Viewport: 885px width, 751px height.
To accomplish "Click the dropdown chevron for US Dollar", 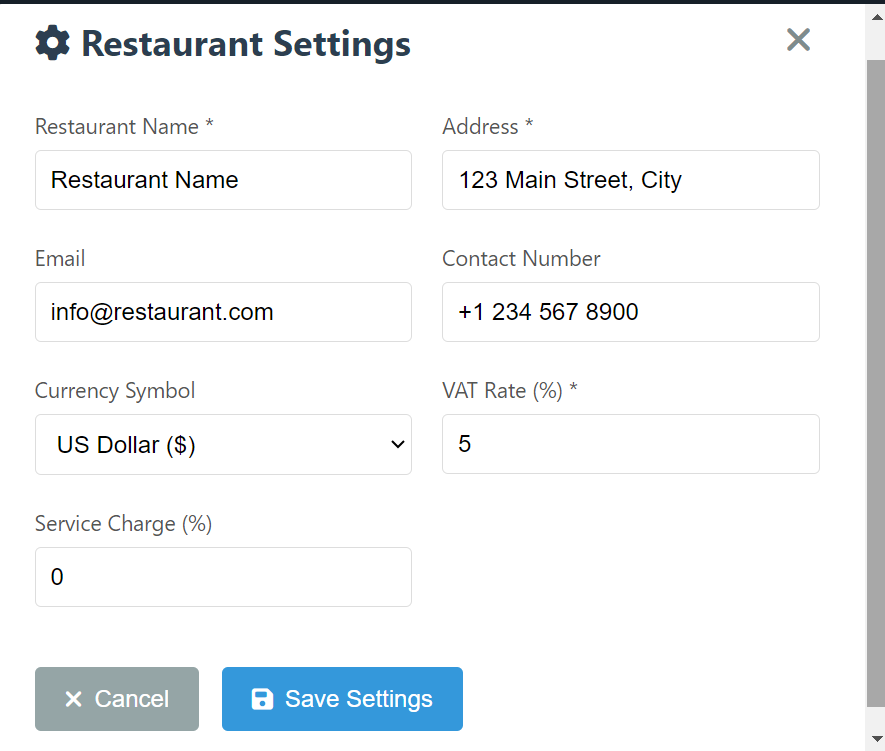I will click(397, 444).
